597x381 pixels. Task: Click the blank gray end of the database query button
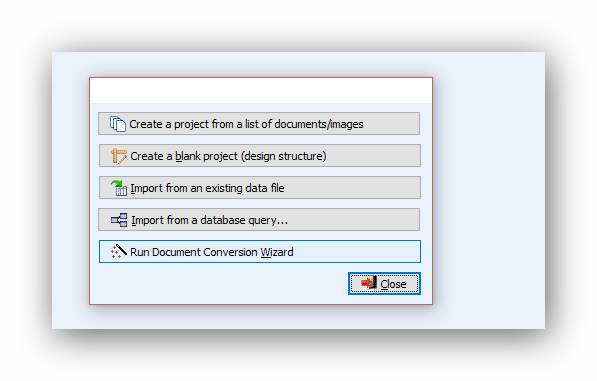354,220
